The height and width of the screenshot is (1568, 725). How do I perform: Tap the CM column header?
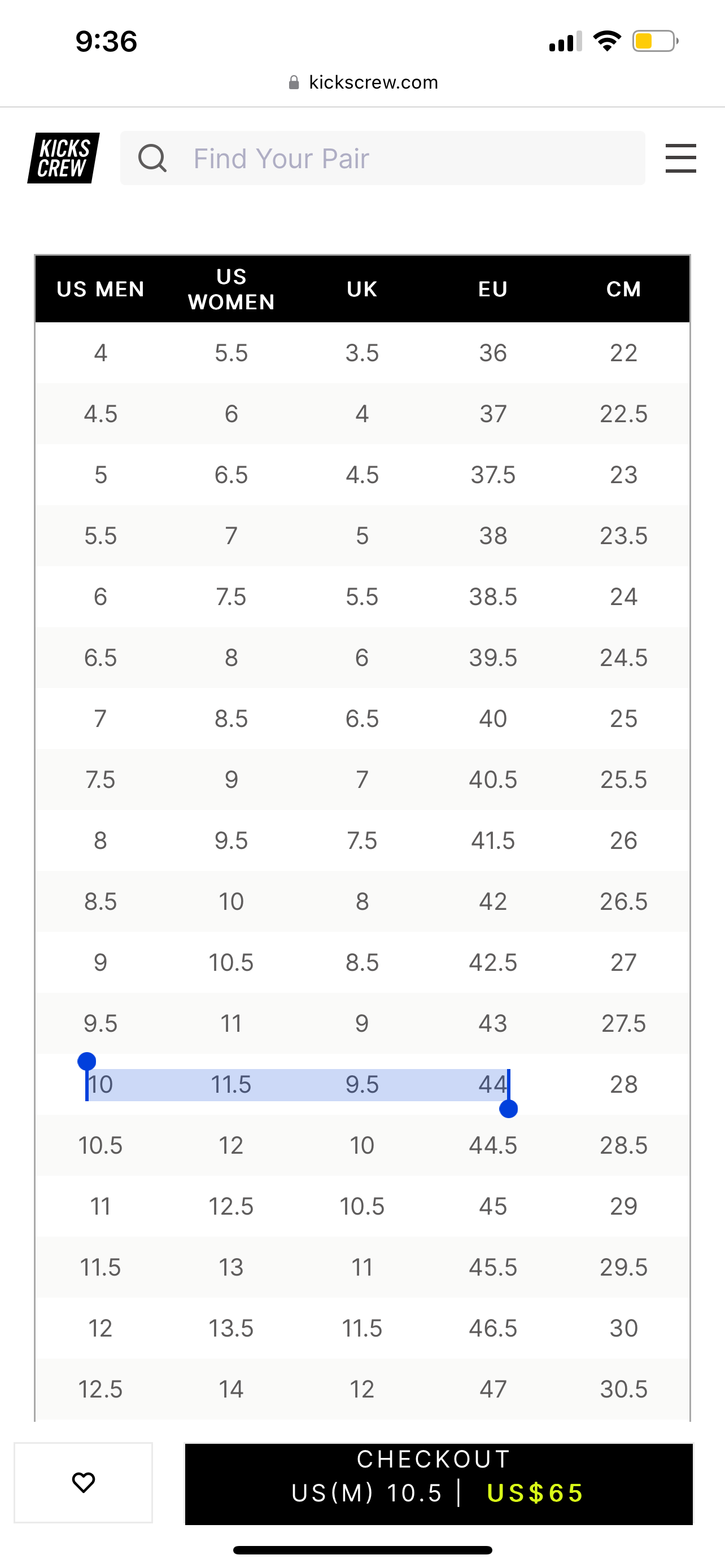624,289
